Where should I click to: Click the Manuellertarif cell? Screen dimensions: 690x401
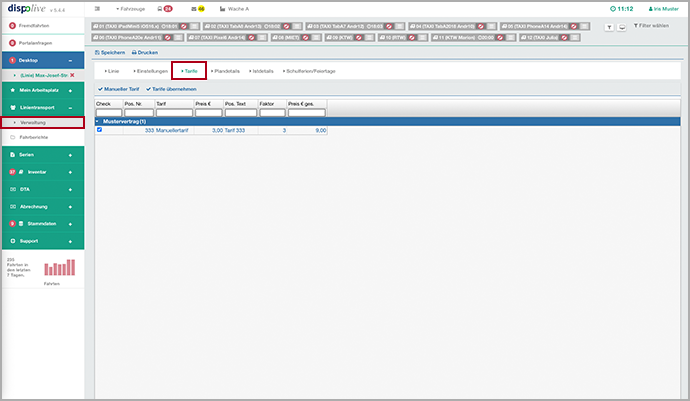(172, 130)
